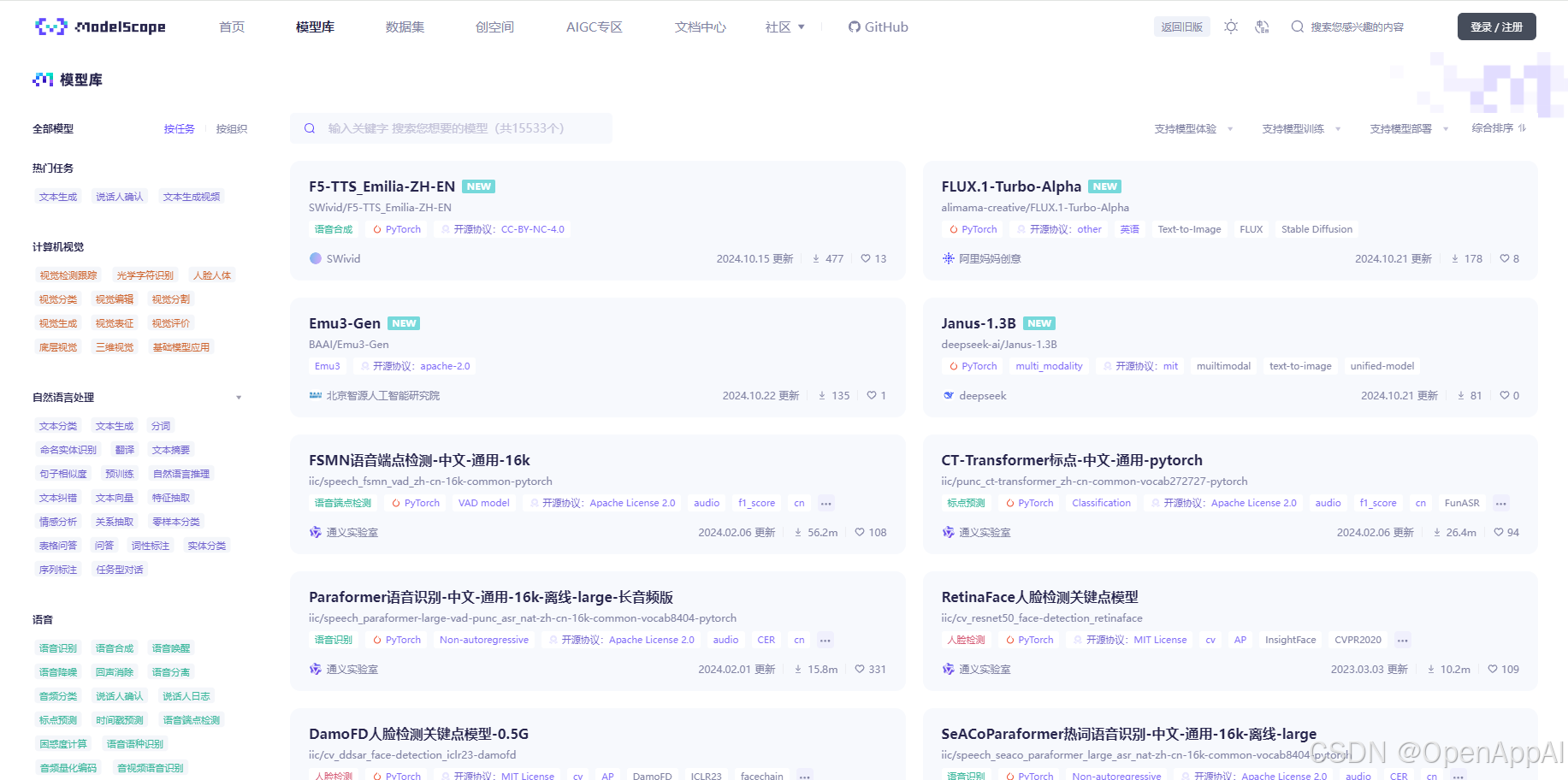Switch sidebar to 按任务 view
Screen dimensions: 1568x780
point(180,129)
